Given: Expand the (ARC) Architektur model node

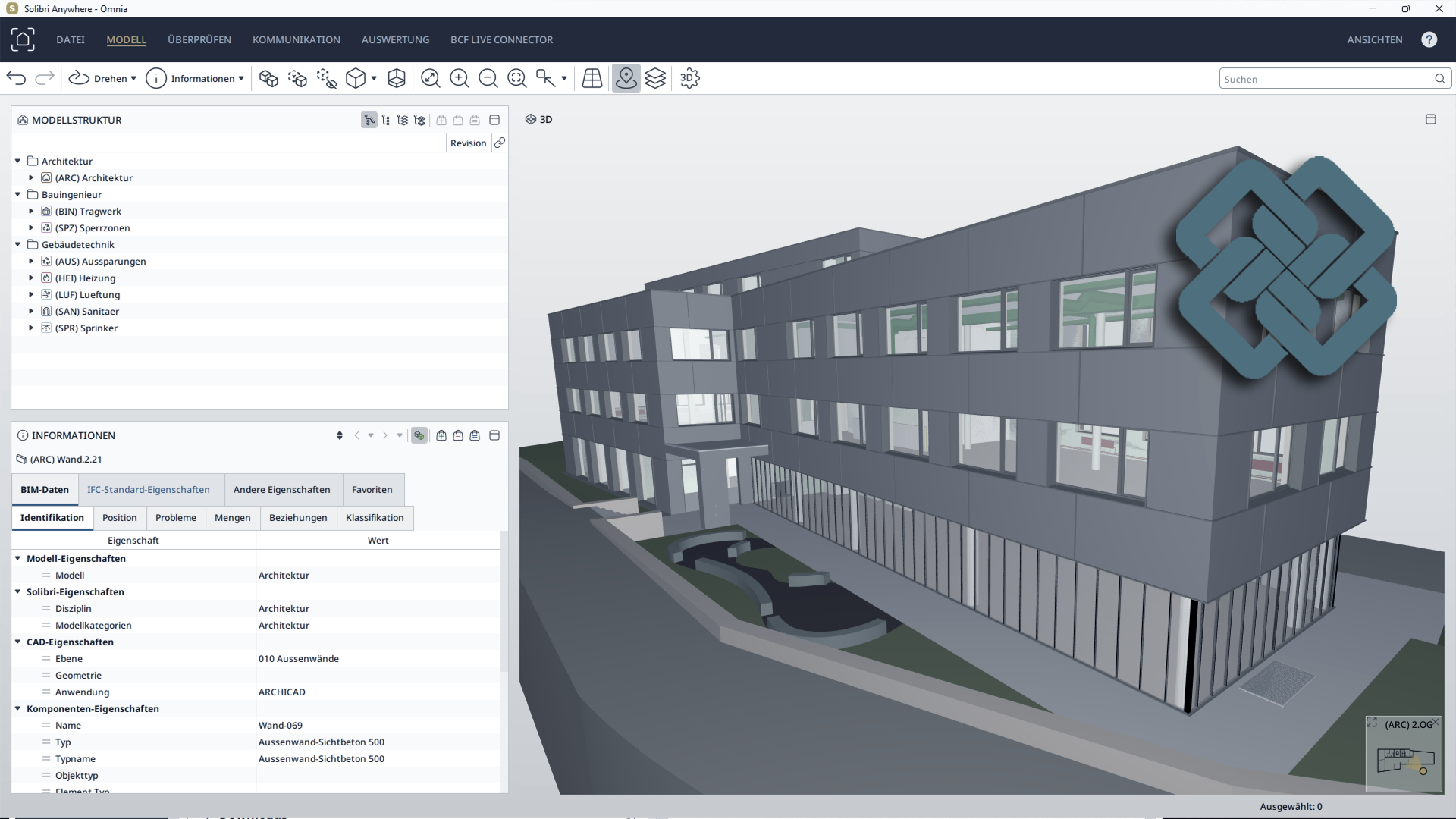Looking at the screenshot, I should pyautogui.click(x=31, y=177).
